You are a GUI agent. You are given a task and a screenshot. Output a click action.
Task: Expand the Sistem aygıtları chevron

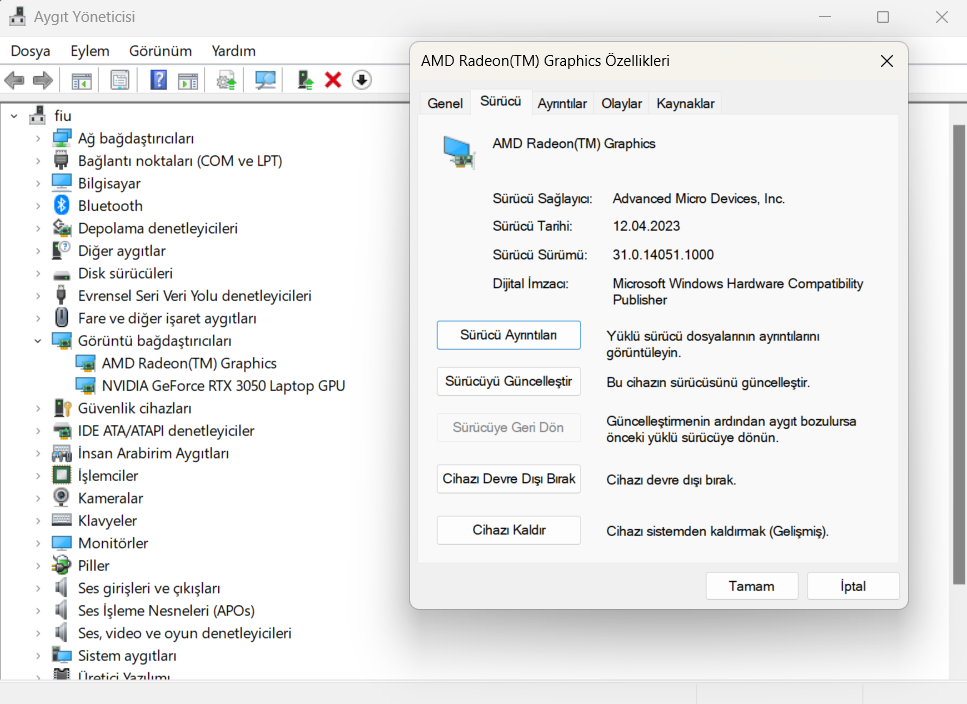pos(38,656)
